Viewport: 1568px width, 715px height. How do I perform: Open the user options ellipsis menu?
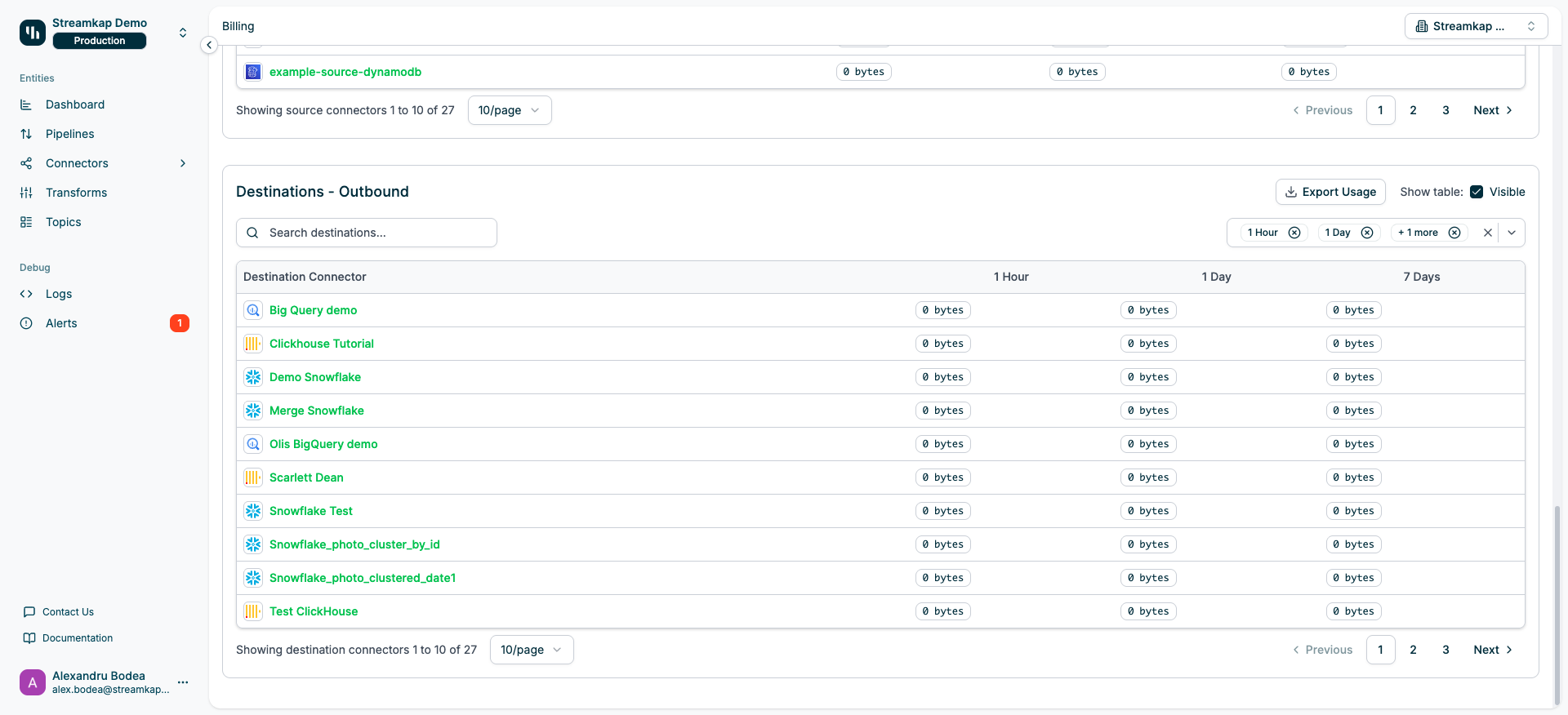[183, 682]
